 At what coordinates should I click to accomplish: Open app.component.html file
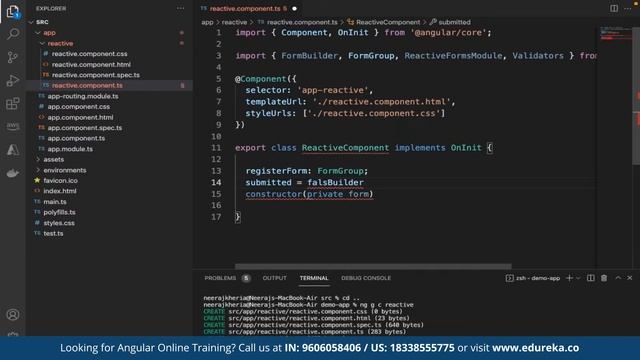(80, 118)
